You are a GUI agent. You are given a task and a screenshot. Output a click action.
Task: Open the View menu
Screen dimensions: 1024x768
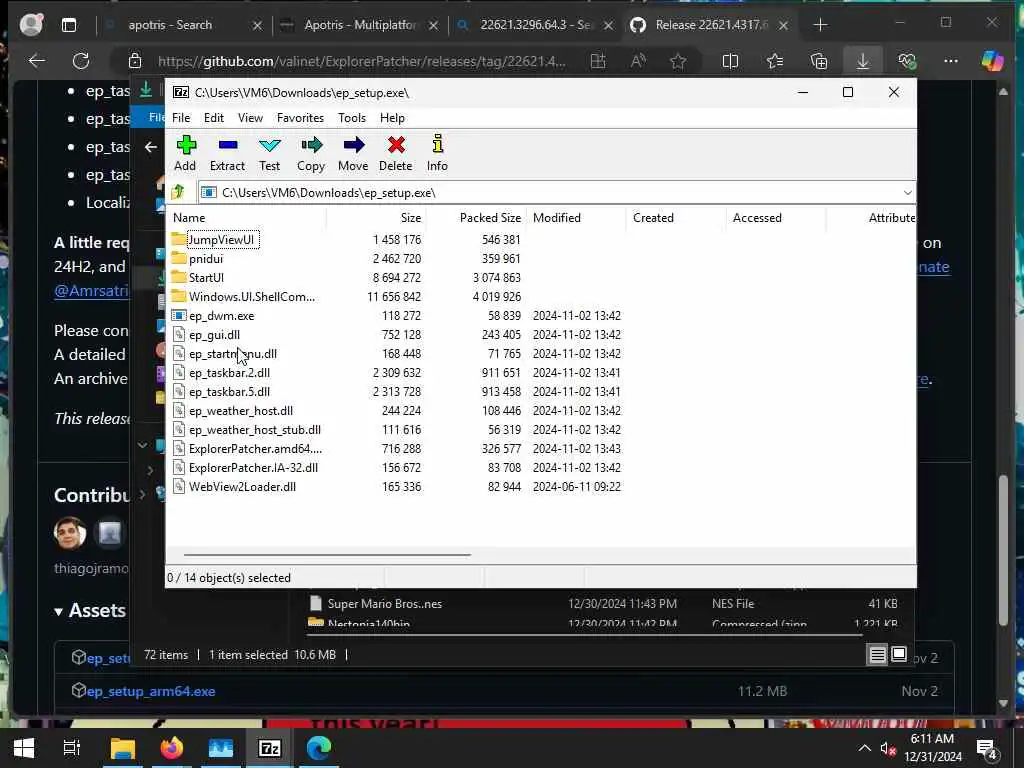pos(250,118)
